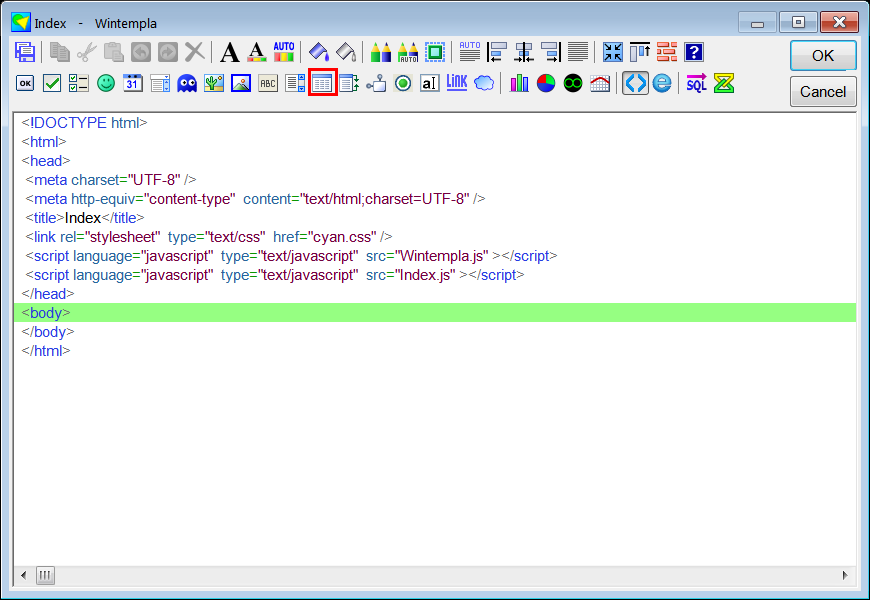
Task: Select the justify text icon
Action: click(x=578, y=52)
